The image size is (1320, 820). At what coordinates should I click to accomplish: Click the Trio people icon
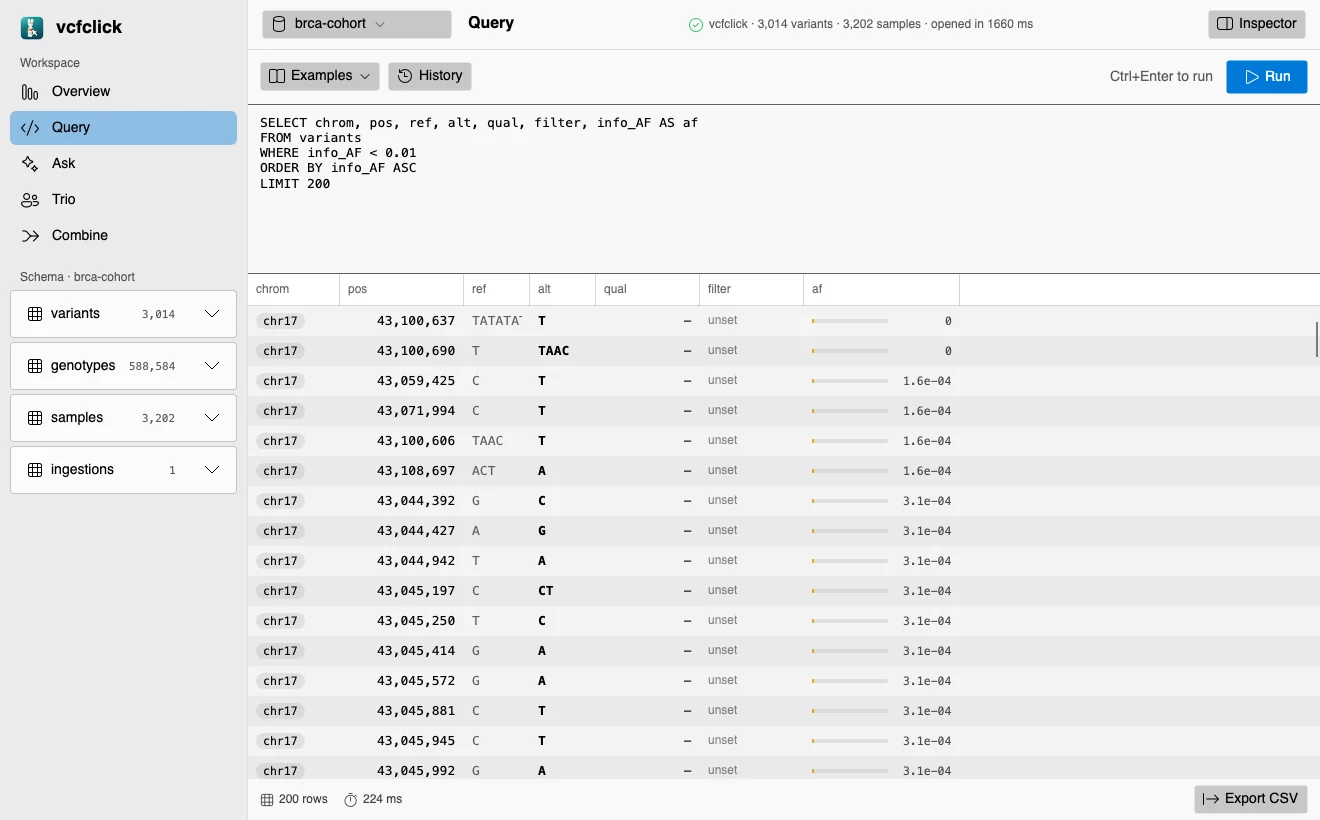tap(30, 200)
